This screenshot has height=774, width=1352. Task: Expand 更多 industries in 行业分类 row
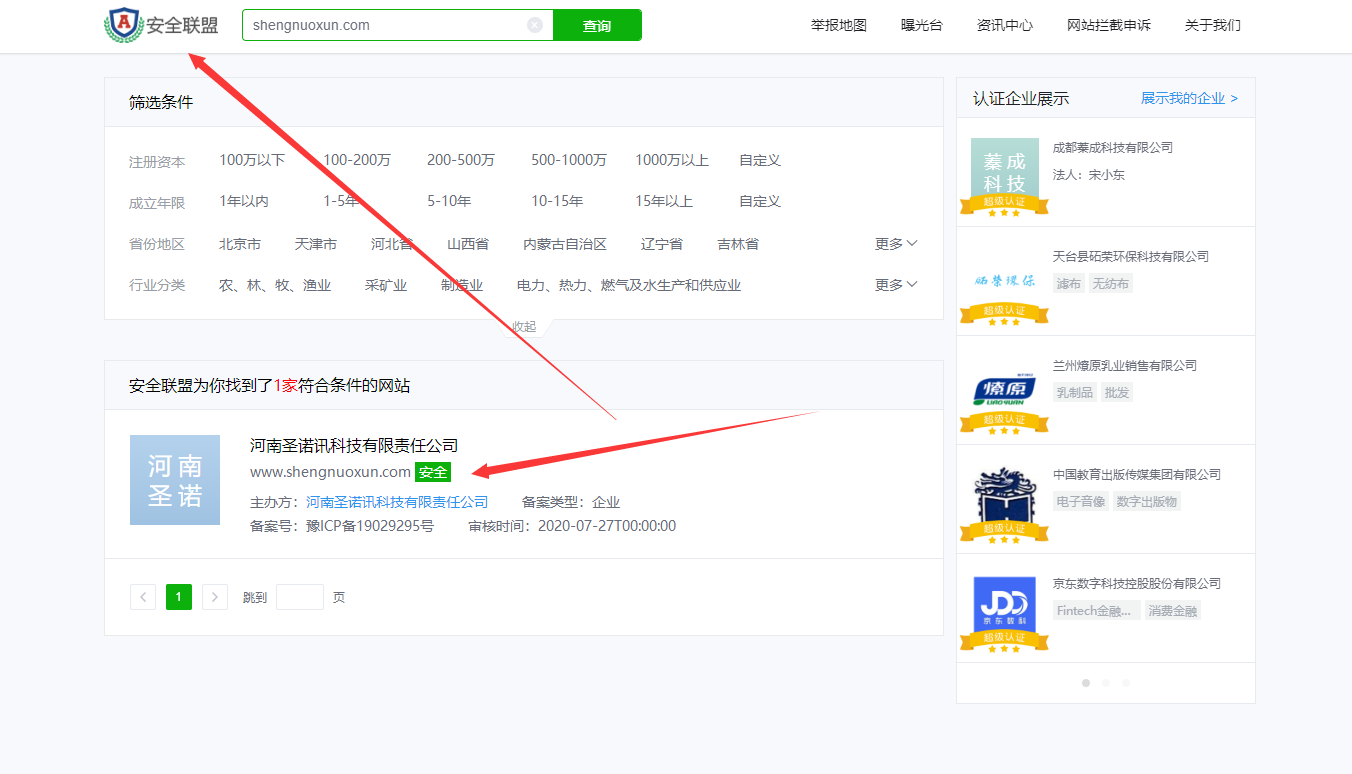[896, 285]
